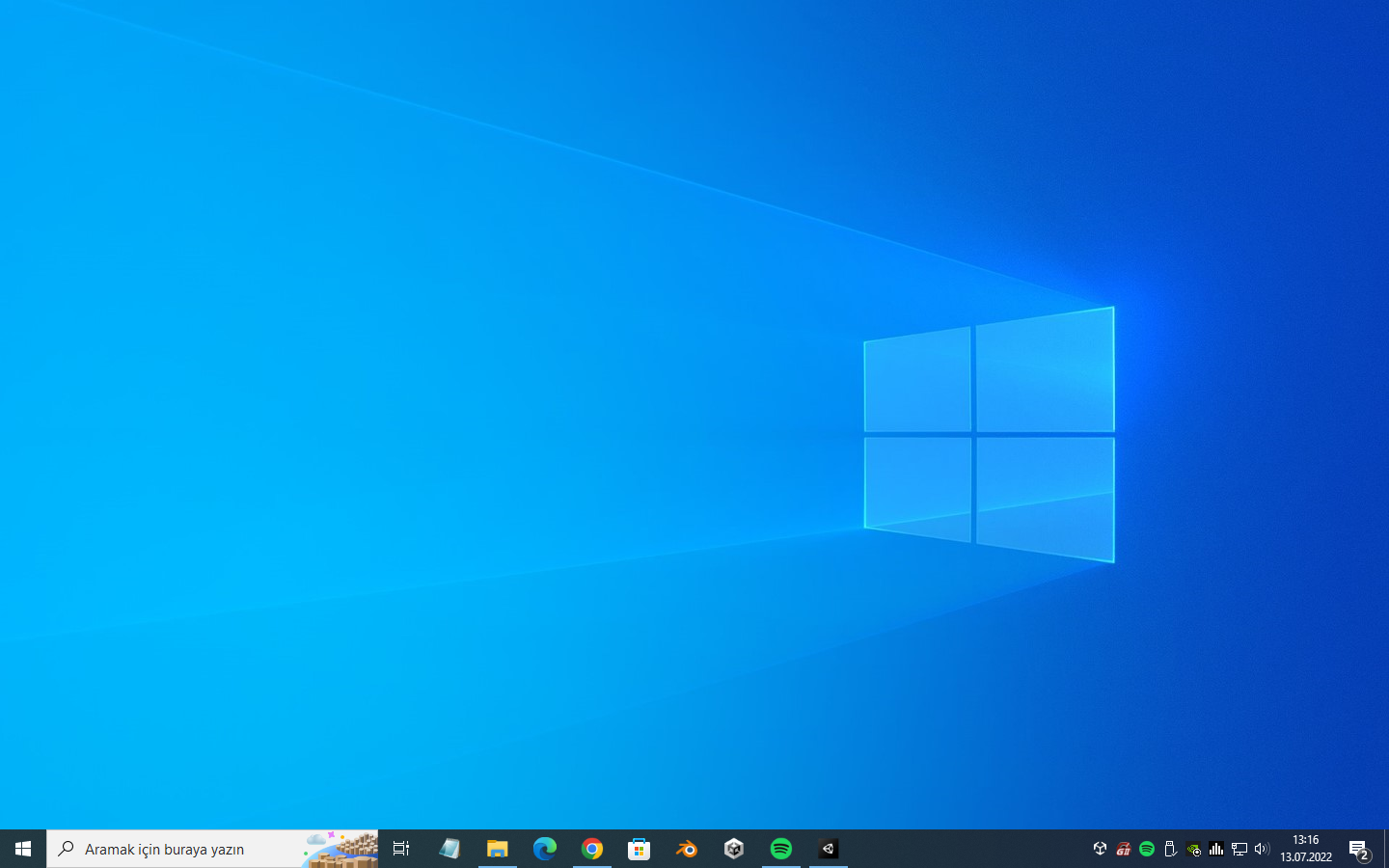Click the Spotify icon in the system tray

[x=1146, y=849]
